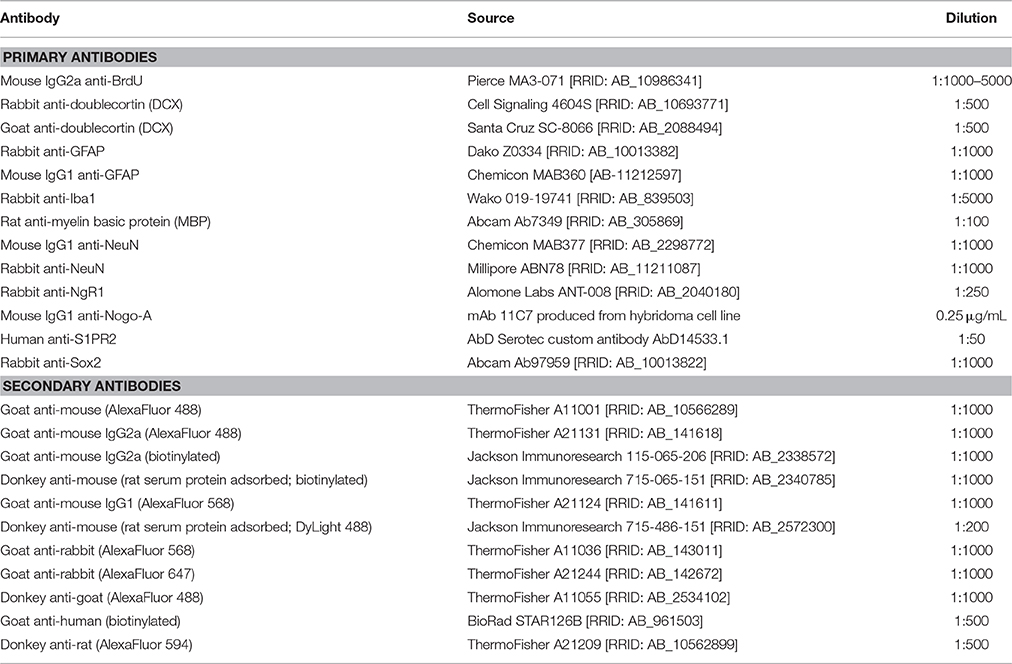Click the Dilution column header

(x=971, y=18)
